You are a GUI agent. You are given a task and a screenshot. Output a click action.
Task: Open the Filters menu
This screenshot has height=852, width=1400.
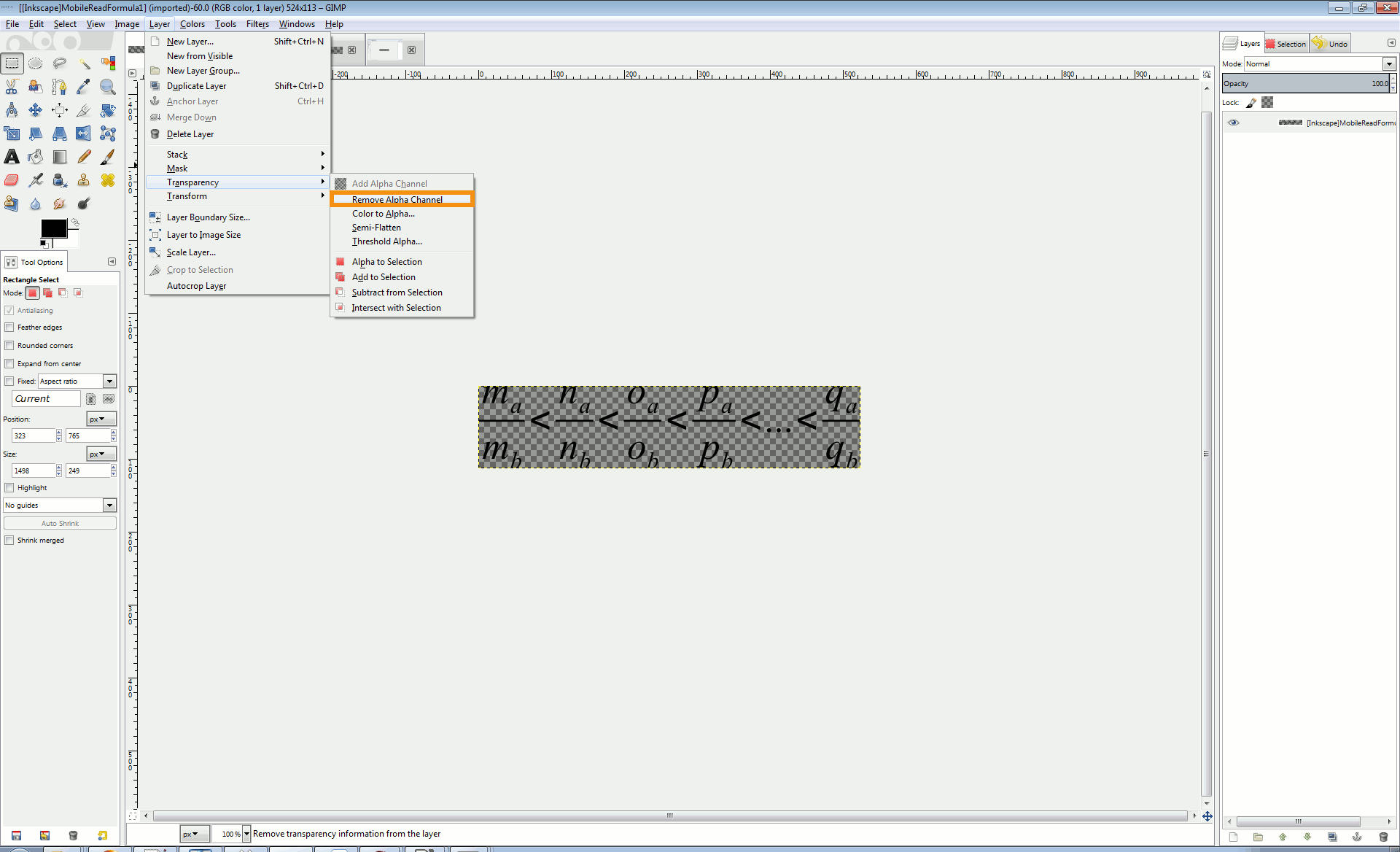(257, 24)
